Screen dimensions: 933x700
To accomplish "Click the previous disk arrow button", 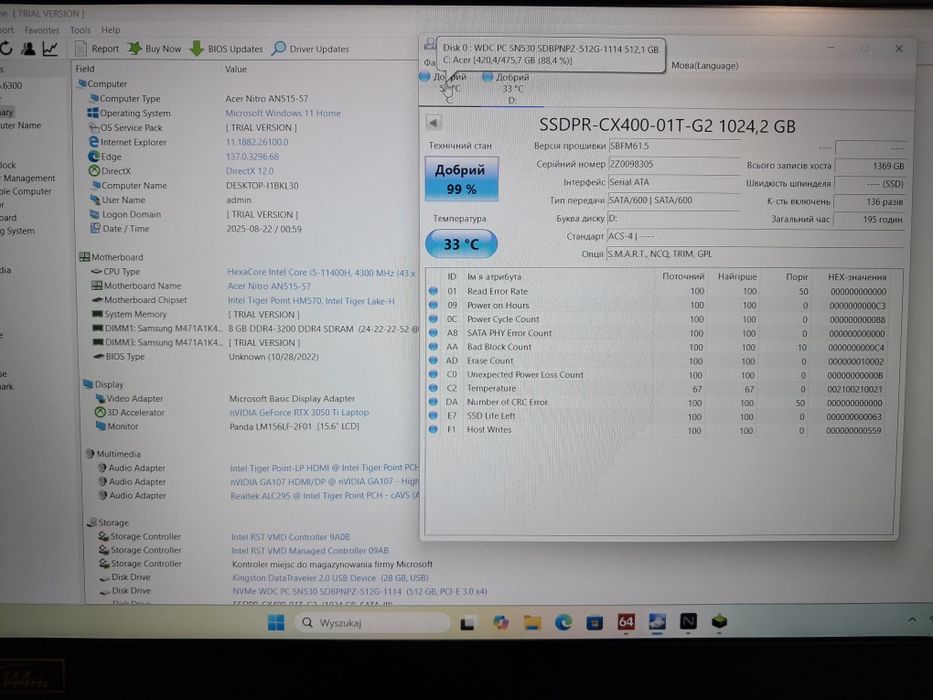I will (x=434, y=123).
